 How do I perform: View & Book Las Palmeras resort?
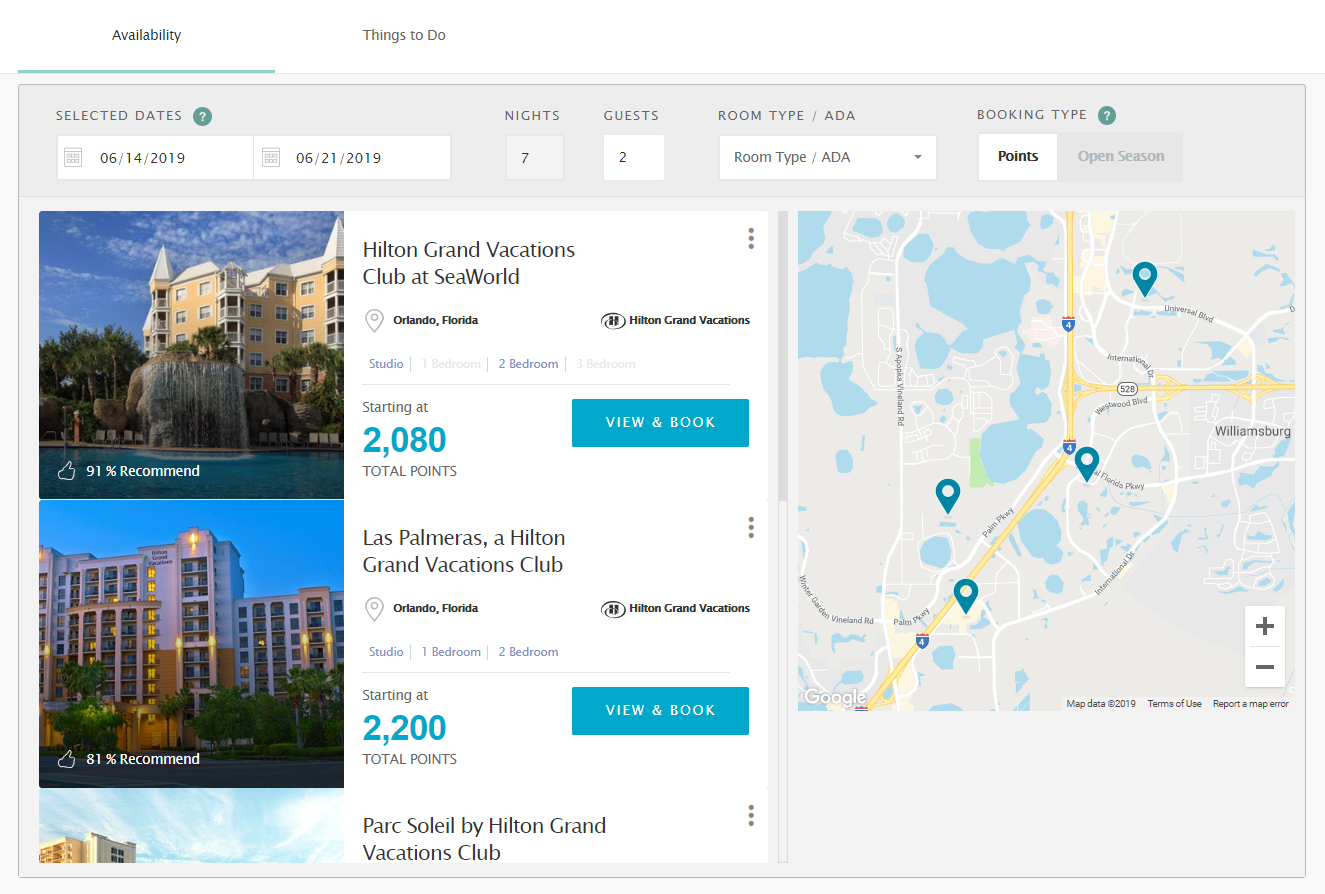(660, 711)
